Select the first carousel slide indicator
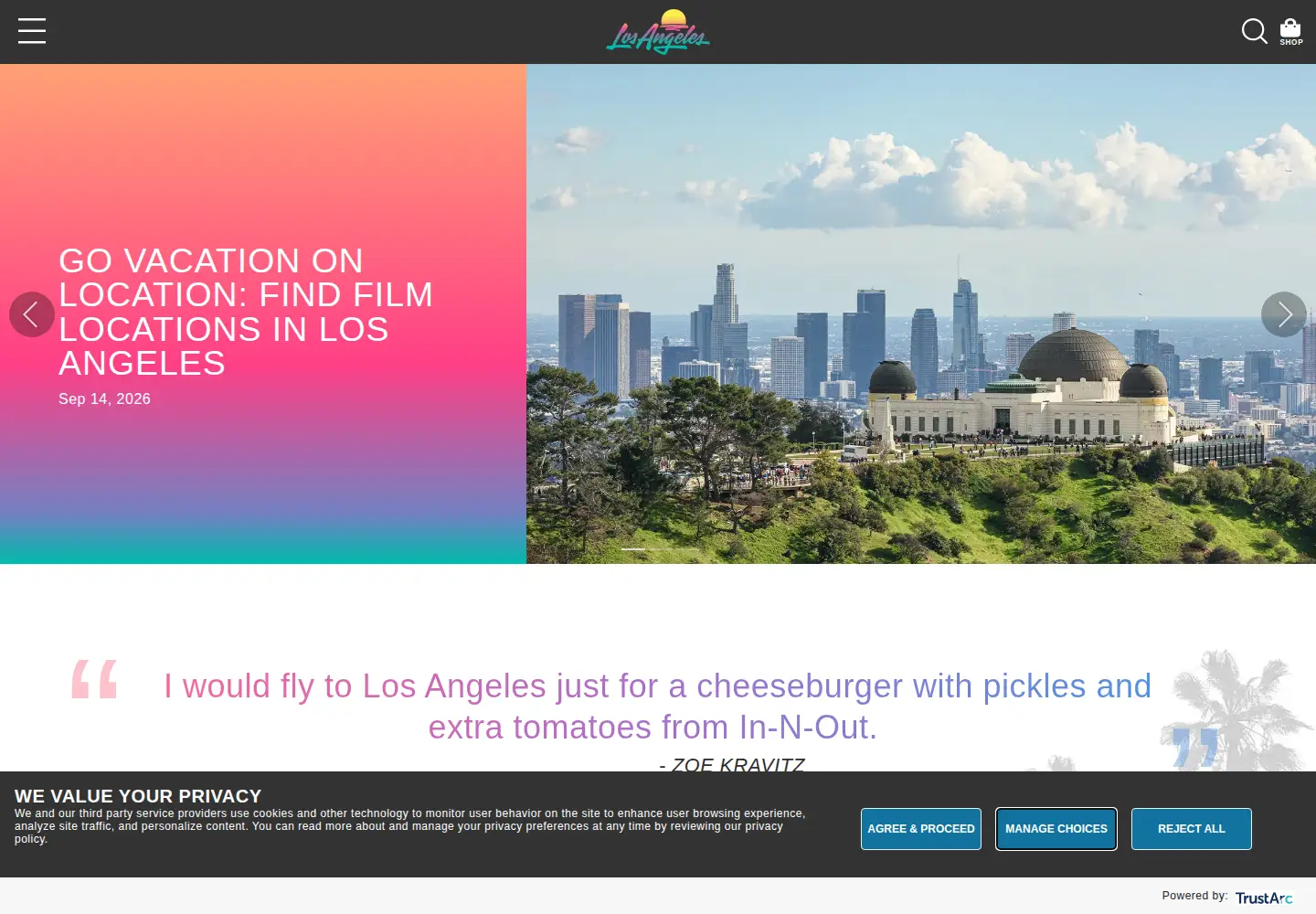This screenshot has height=914, width=1316. pyautogui.click(x=633, y=549)
